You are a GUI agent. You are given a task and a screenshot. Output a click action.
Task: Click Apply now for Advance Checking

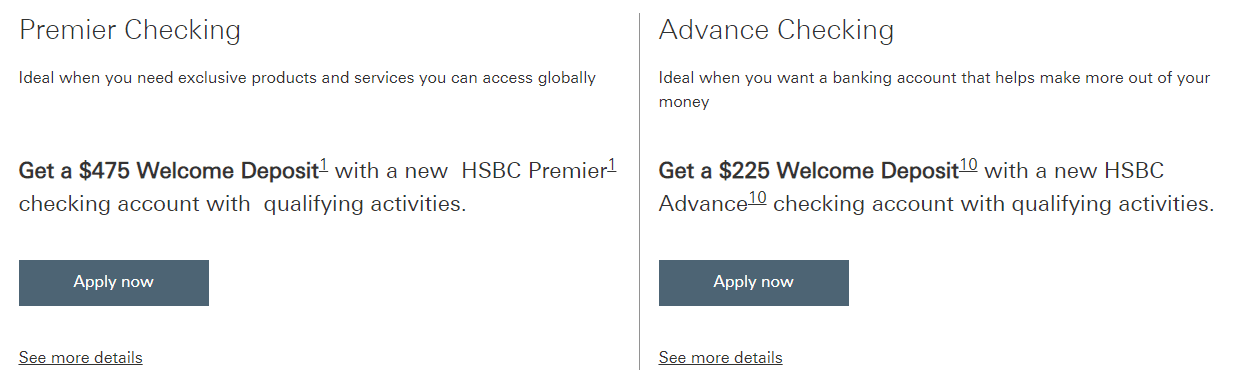[x=754, y=283]
